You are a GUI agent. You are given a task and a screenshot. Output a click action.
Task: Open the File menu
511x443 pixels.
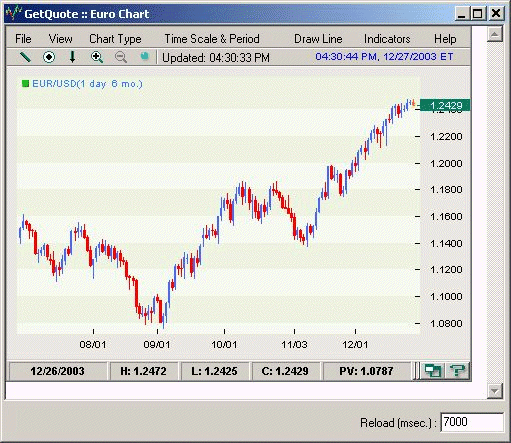pos(23,39)
